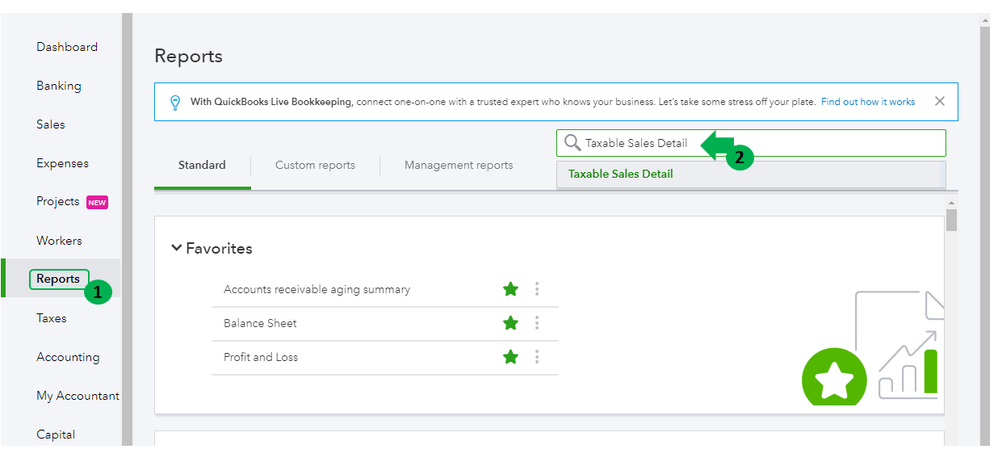Click the Find out how it works link

click(x=867, y=102)
